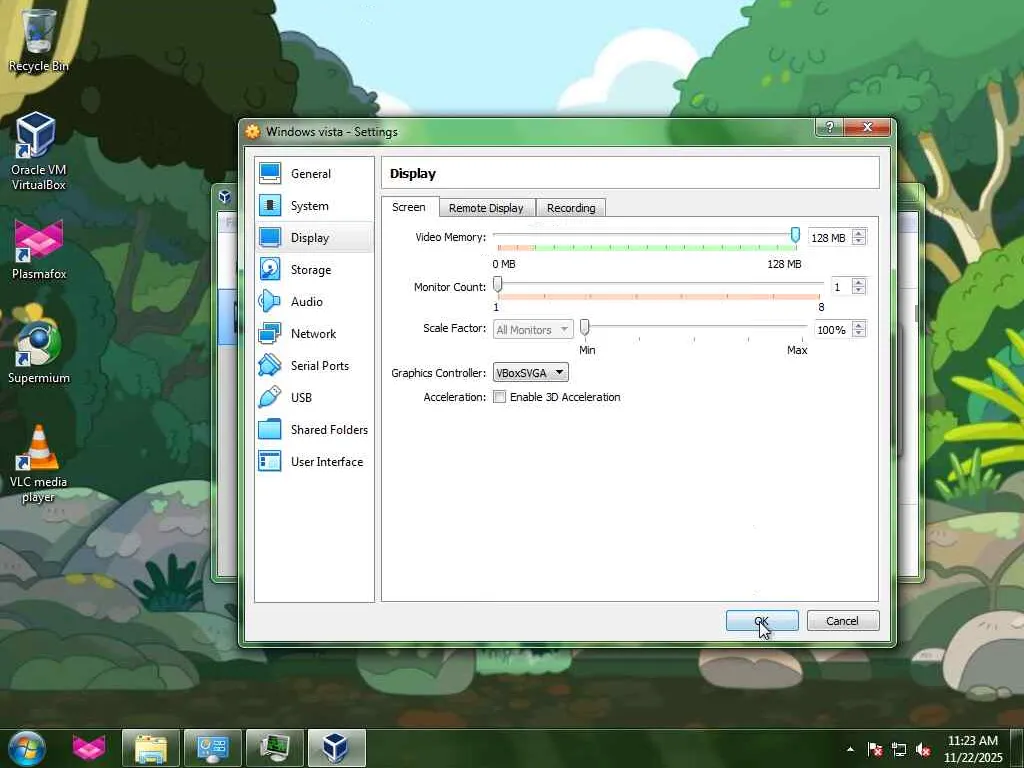Click the Action Center flag tray icon
This screenshot has height=768, width=1024.
874,749
